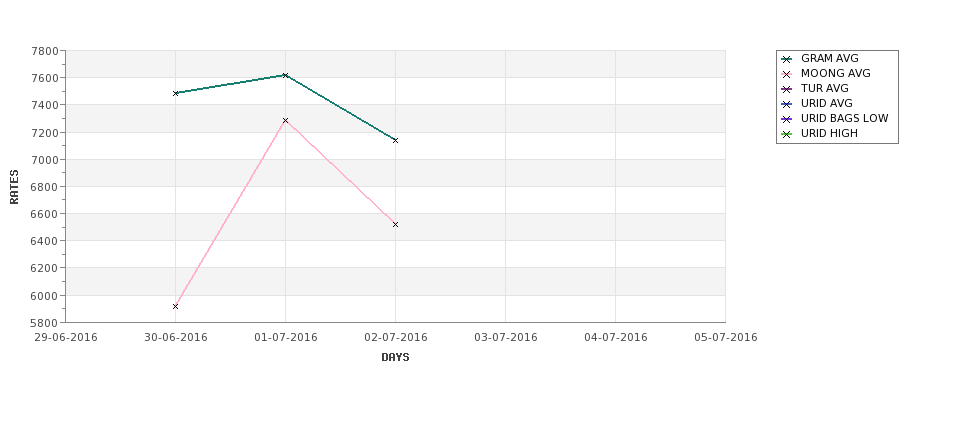The width and height of the screenshot is (975, 429).
Task: Click the GRAM AVG legend label
Action: point(829,58)
